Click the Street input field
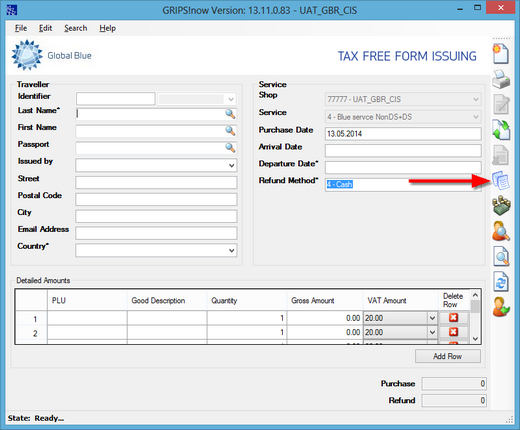Image resolution: width=520 pixels, height=430 pixels. tap(156, 182)
